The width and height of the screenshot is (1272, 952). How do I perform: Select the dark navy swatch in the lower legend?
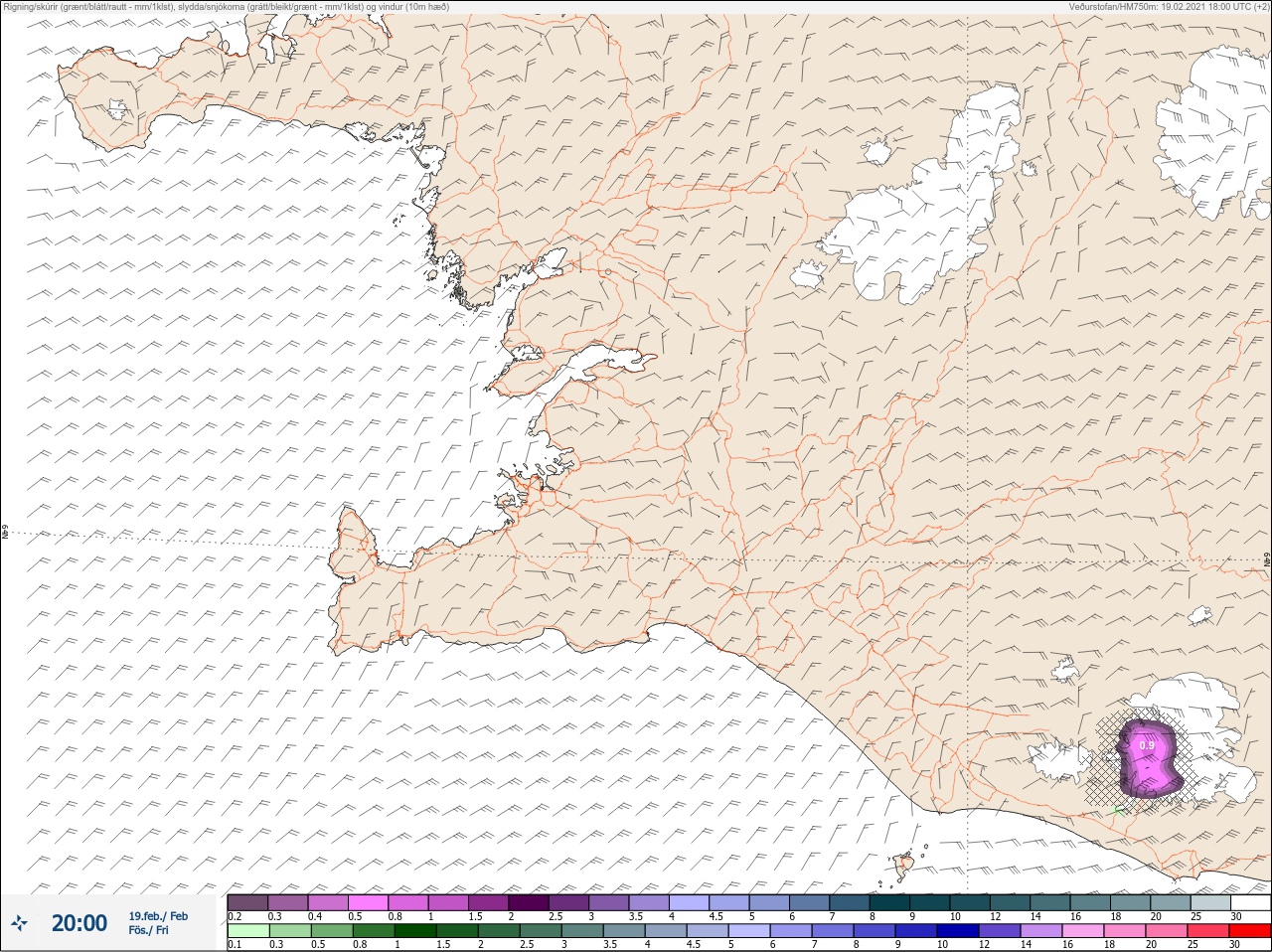point(960,931)
